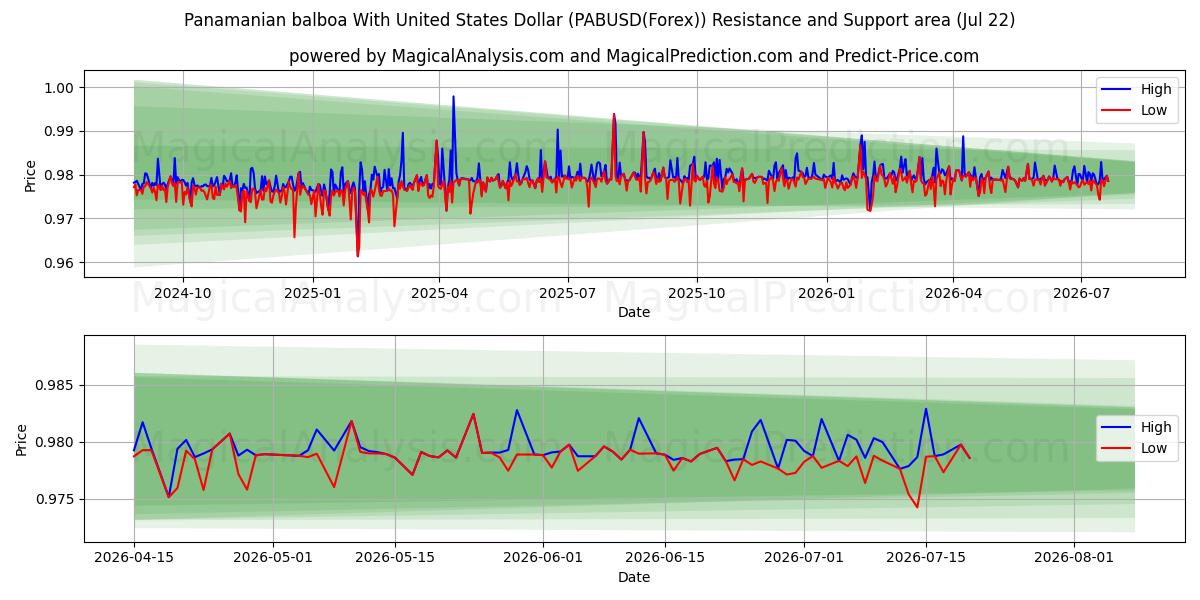Viewport: 1200px width, 600px height.
Task: Click the '2026-06-01' date tick label
Action: [x=543, y=558]
